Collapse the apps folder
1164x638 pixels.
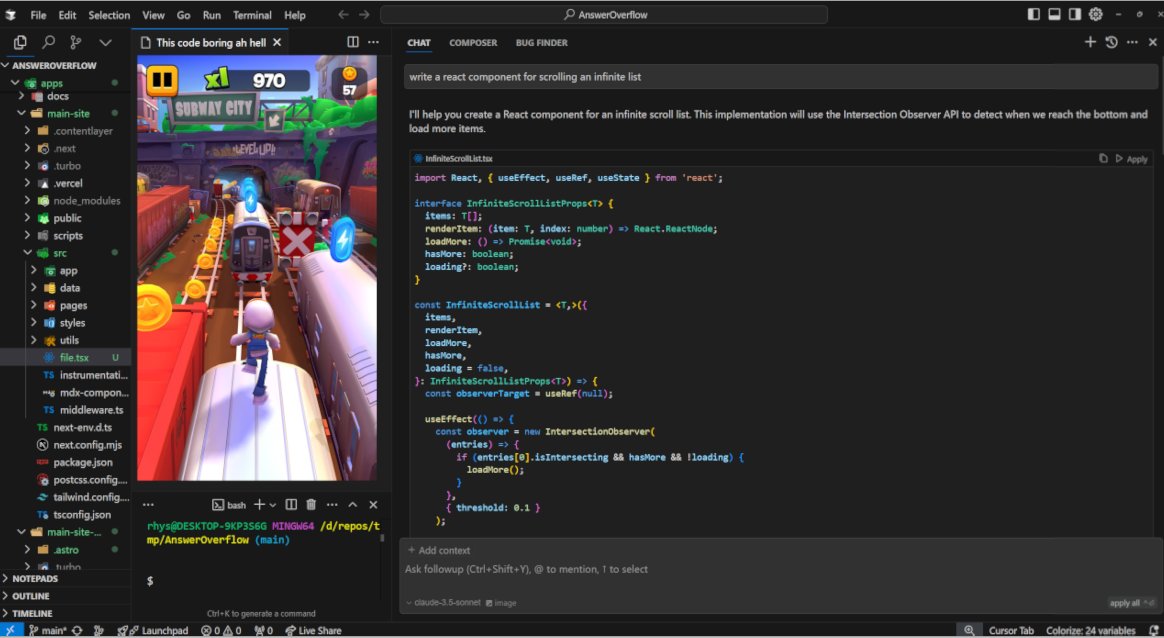[15, 83]
